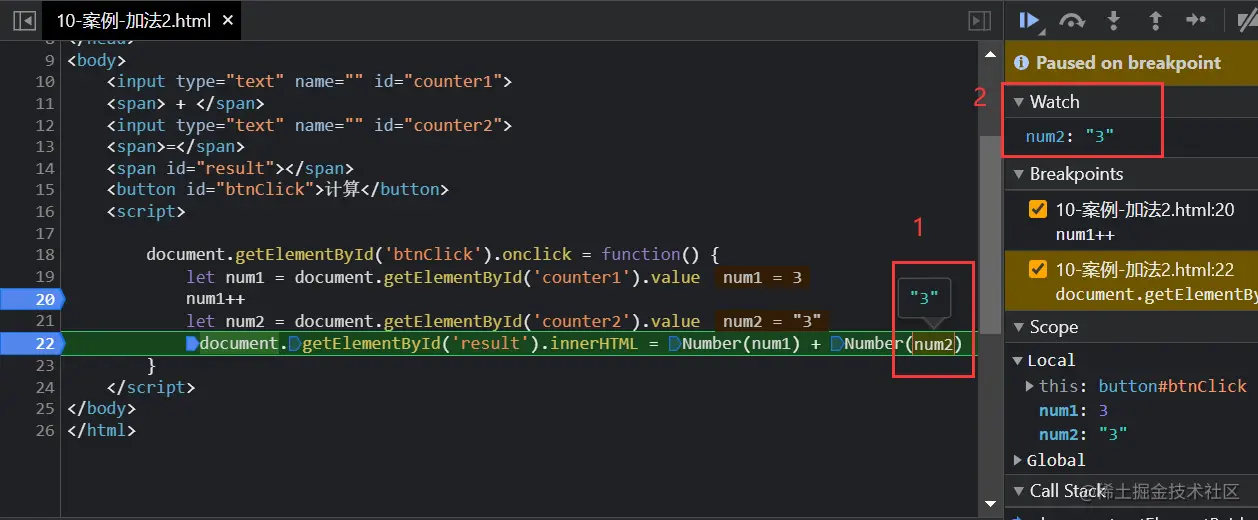The width and height of the screenshot is (1258, 520).
Task: Click line number 21 in the gutter
Action: (x=45, y=321)
